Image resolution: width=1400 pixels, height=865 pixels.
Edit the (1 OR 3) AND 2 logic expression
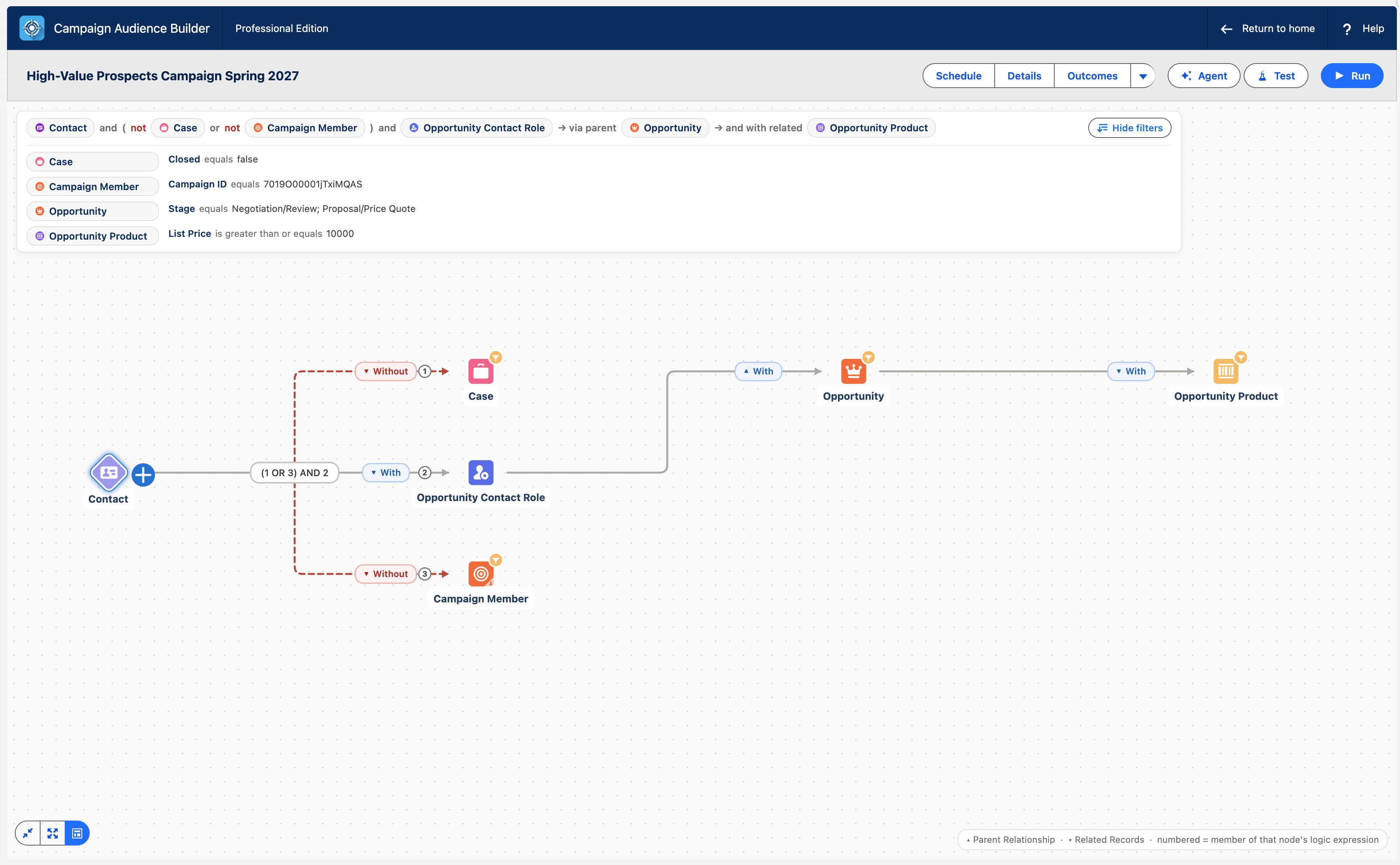pos(295,473)
